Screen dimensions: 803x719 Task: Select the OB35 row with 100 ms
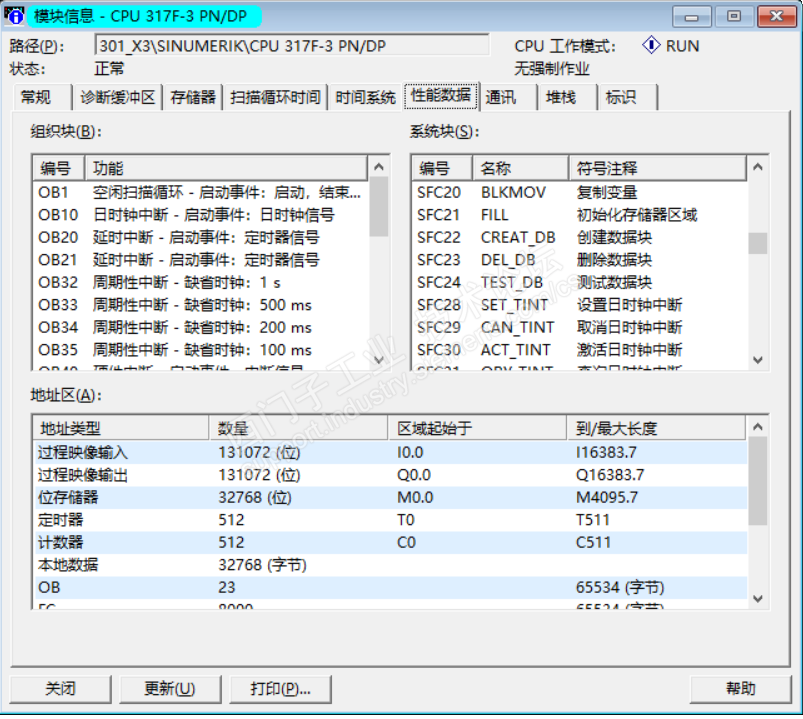201,350
